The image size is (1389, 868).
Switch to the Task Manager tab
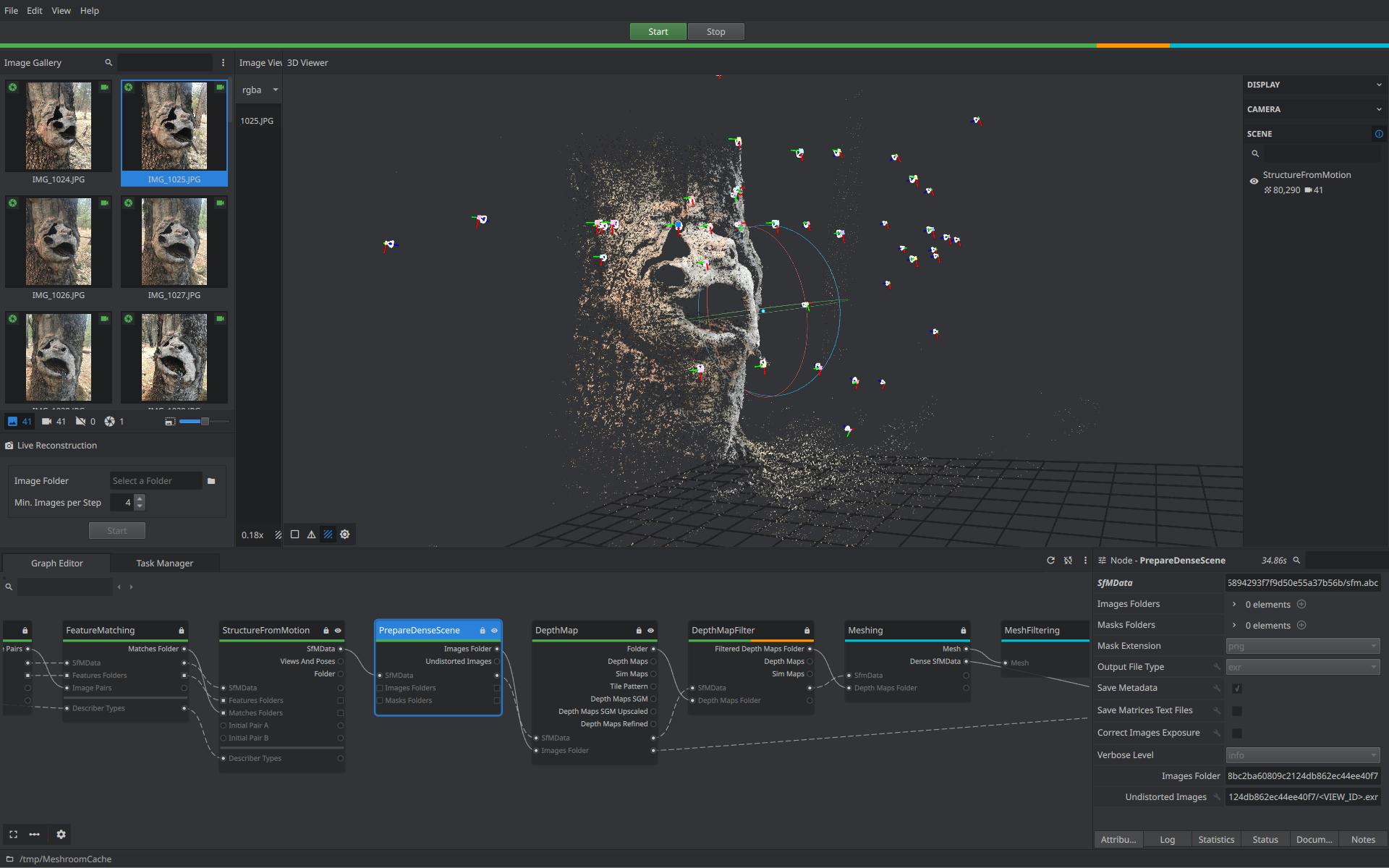[164, 563]
